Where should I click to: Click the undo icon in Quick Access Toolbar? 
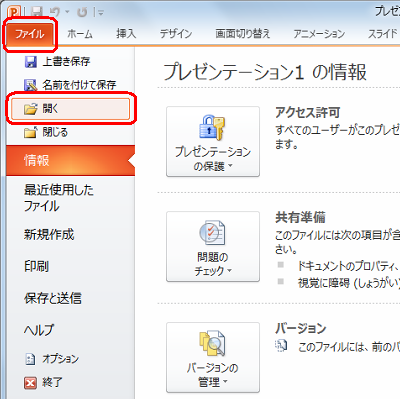55,12
